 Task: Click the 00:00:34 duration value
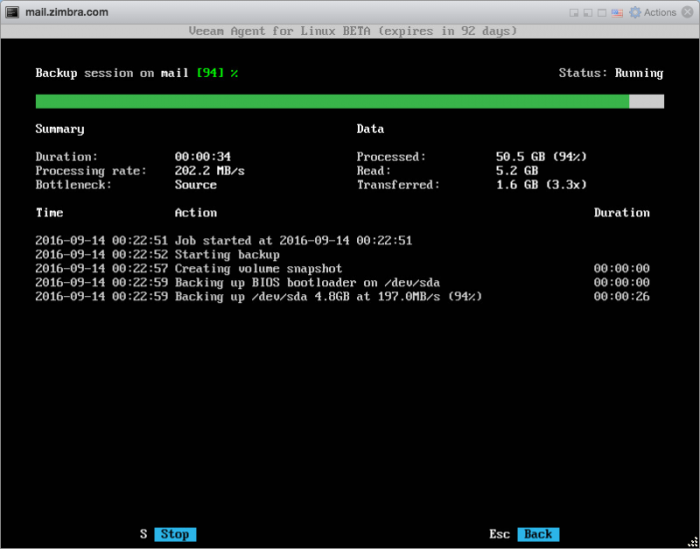point(203,157)
